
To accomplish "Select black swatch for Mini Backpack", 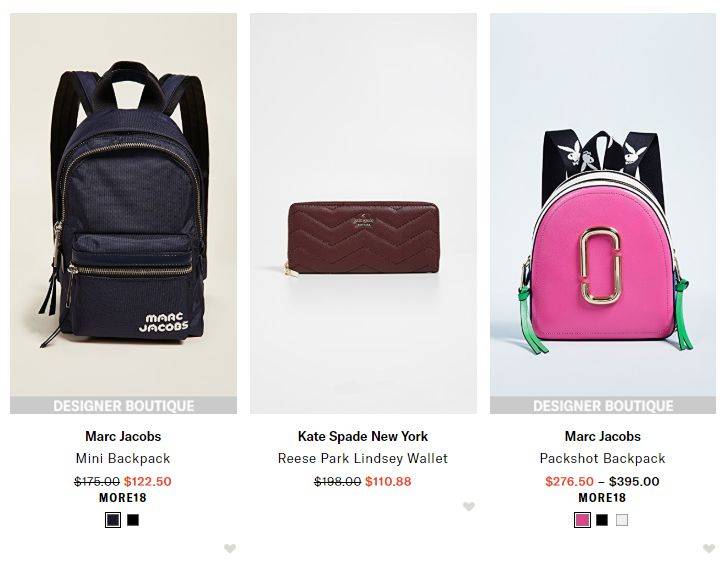I will point(133,520).
